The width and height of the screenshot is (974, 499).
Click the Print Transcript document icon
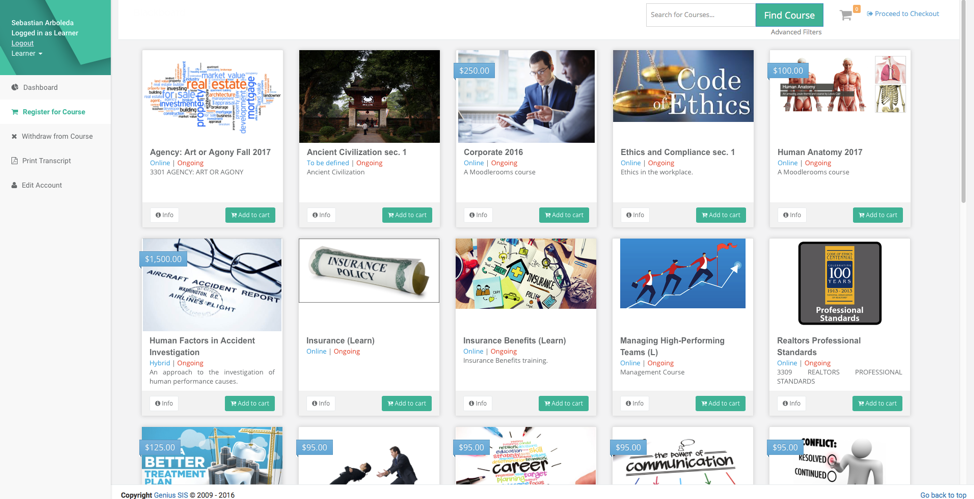[14, 160]
